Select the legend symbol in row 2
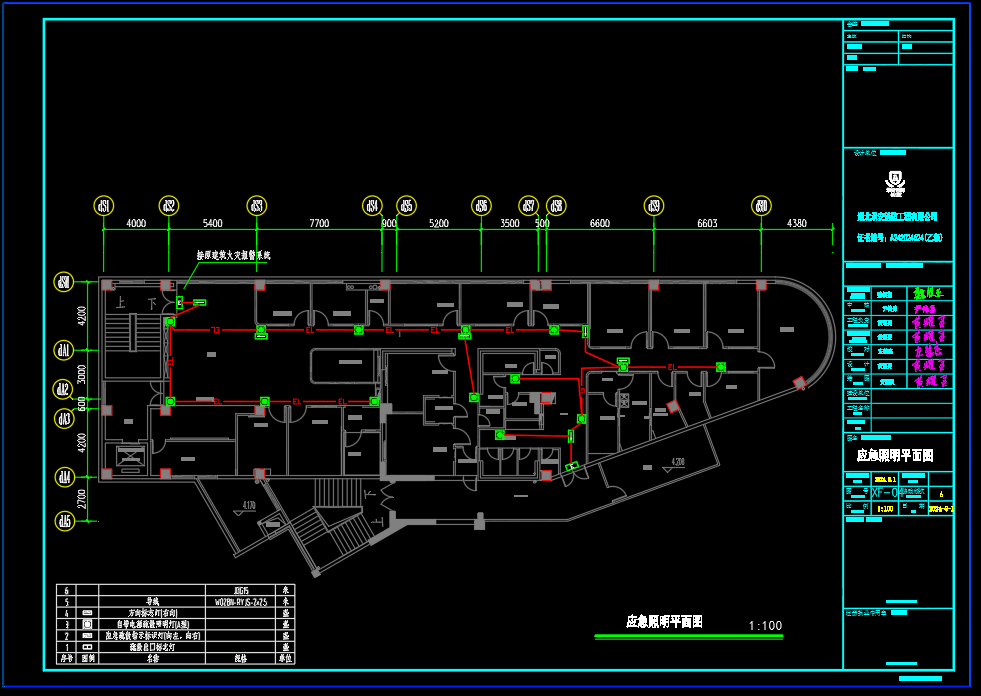Screen dimensions: 981x696 pos(87,635)
